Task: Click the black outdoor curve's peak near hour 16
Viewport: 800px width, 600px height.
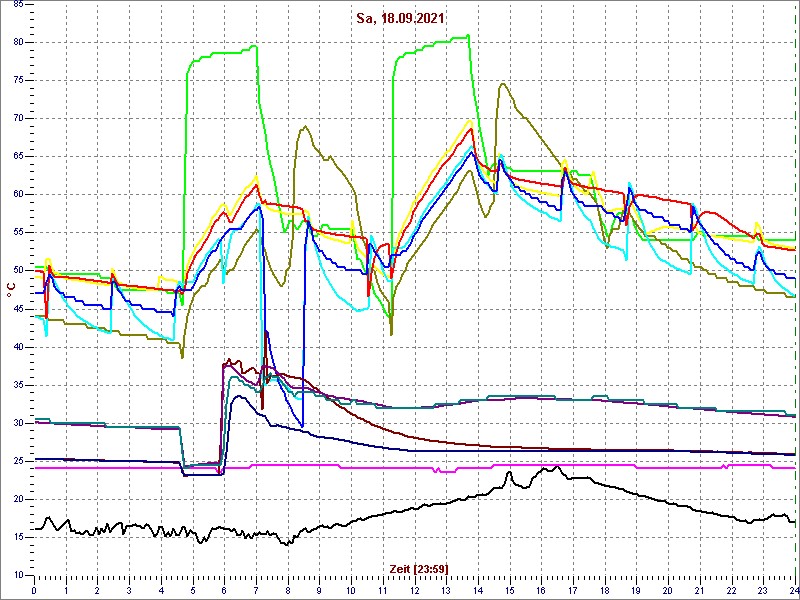Action: (556, 467)
